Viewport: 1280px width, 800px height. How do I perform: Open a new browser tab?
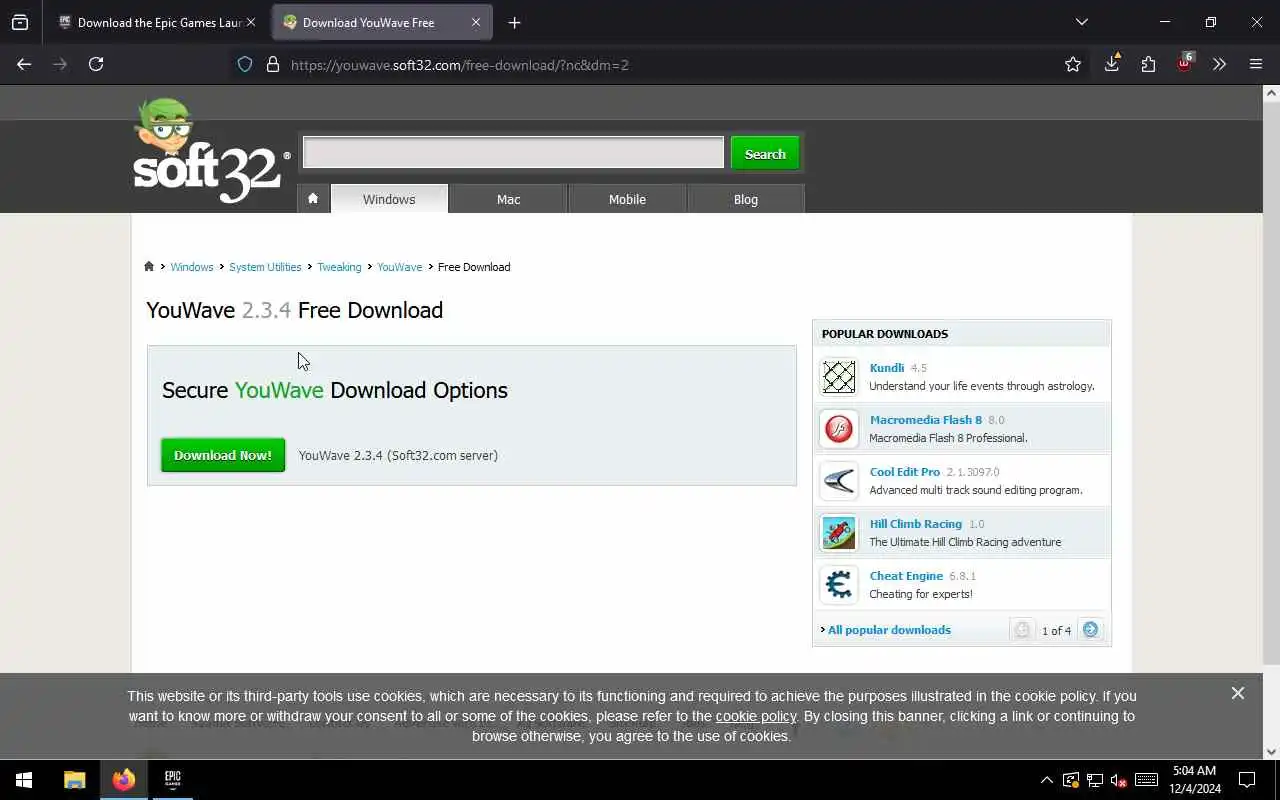514,22
